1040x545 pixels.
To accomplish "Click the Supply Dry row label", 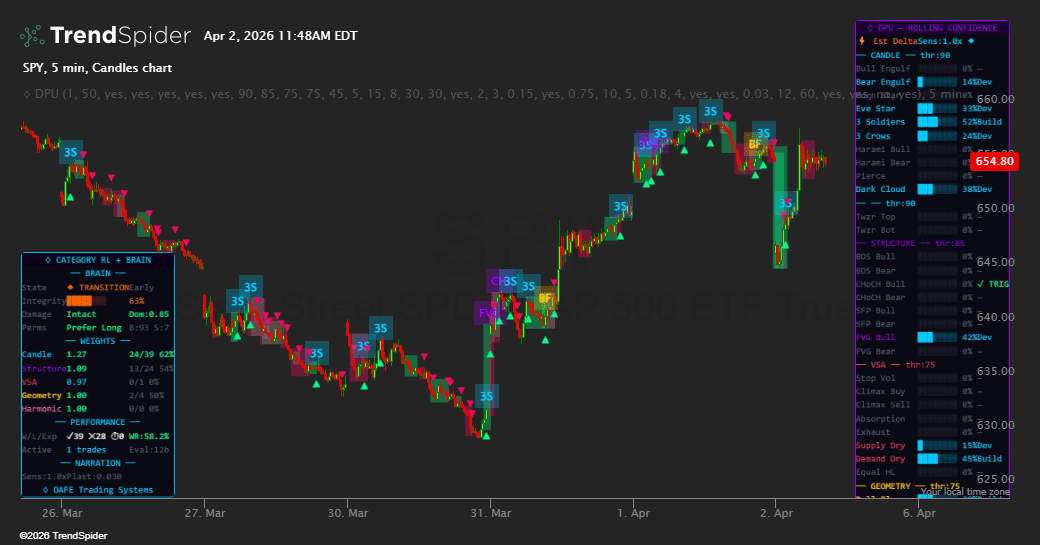I will click(880, 446).
